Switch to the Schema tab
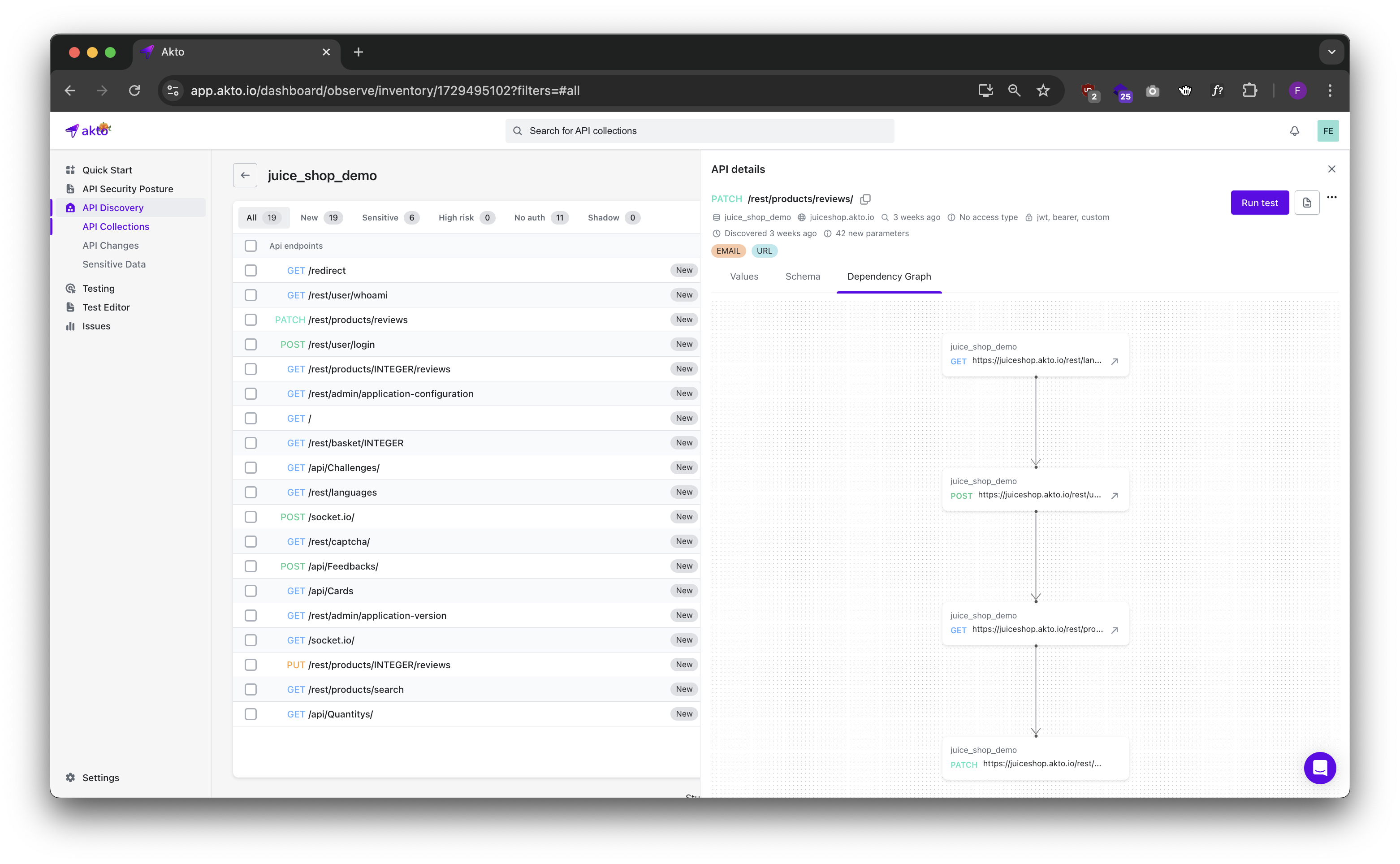Image resolution: width=1400 pixels, height=864 pixels. [x=802, y=276]
